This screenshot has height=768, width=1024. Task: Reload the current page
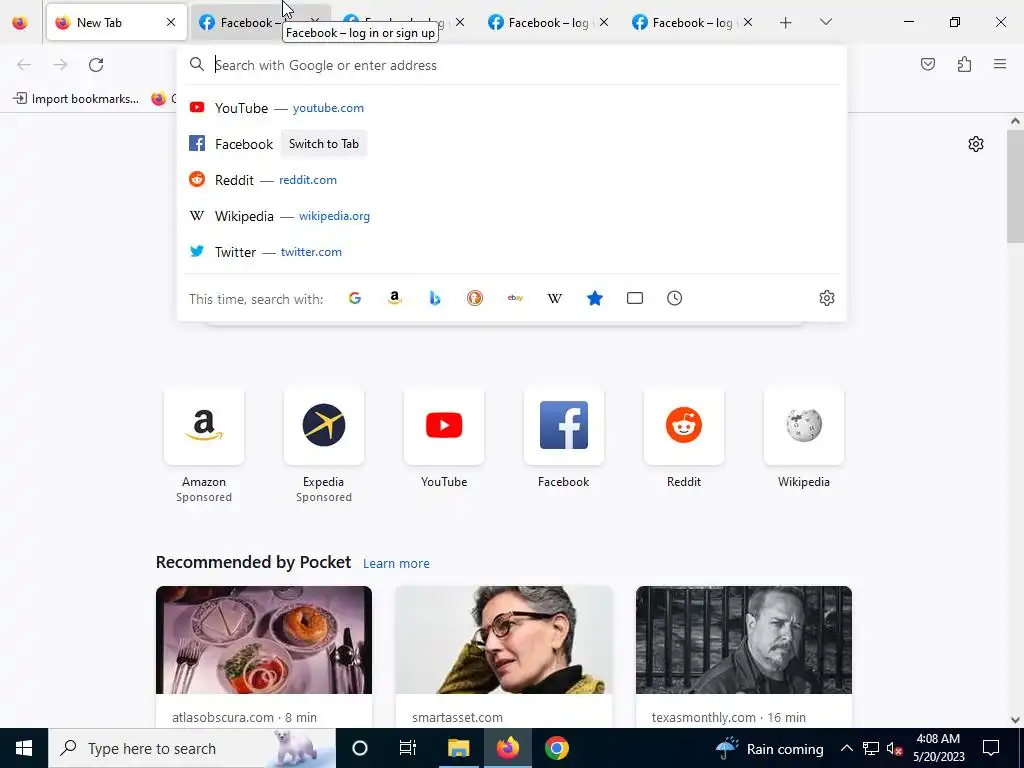pos(96,65)
